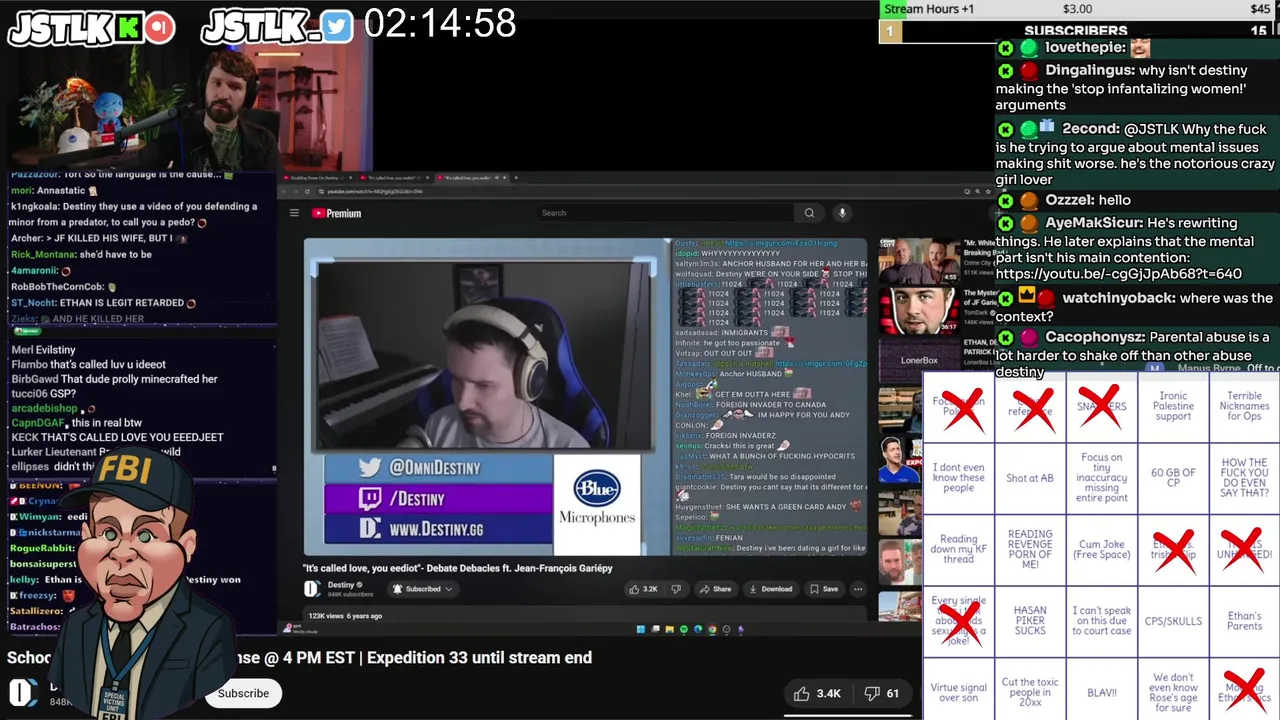1280x720 pixels.
Task: Open the outer stream channel avatar
Action: [23, 692]
